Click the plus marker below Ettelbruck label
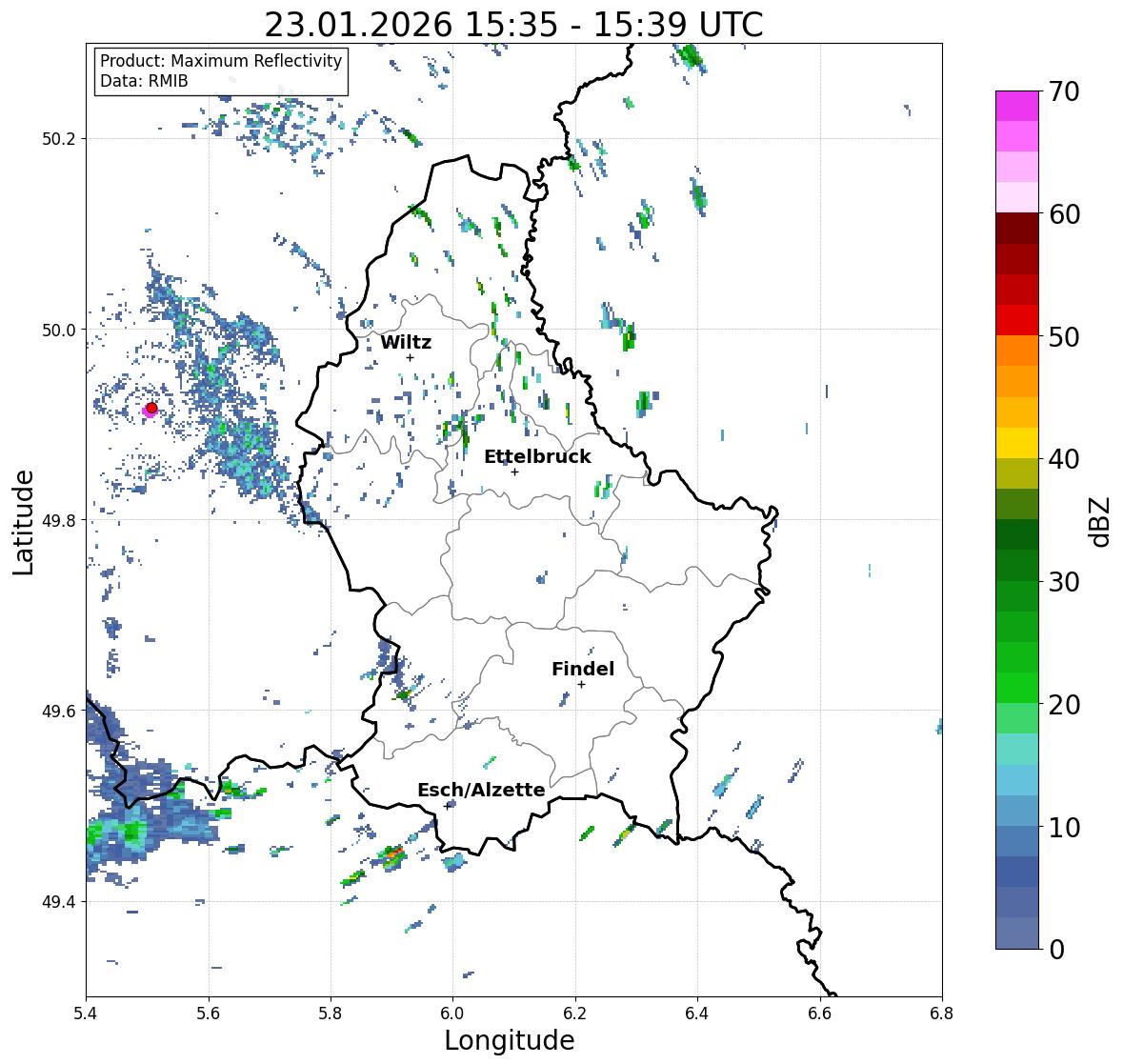1123x1064 pixels. pos(514,472)
